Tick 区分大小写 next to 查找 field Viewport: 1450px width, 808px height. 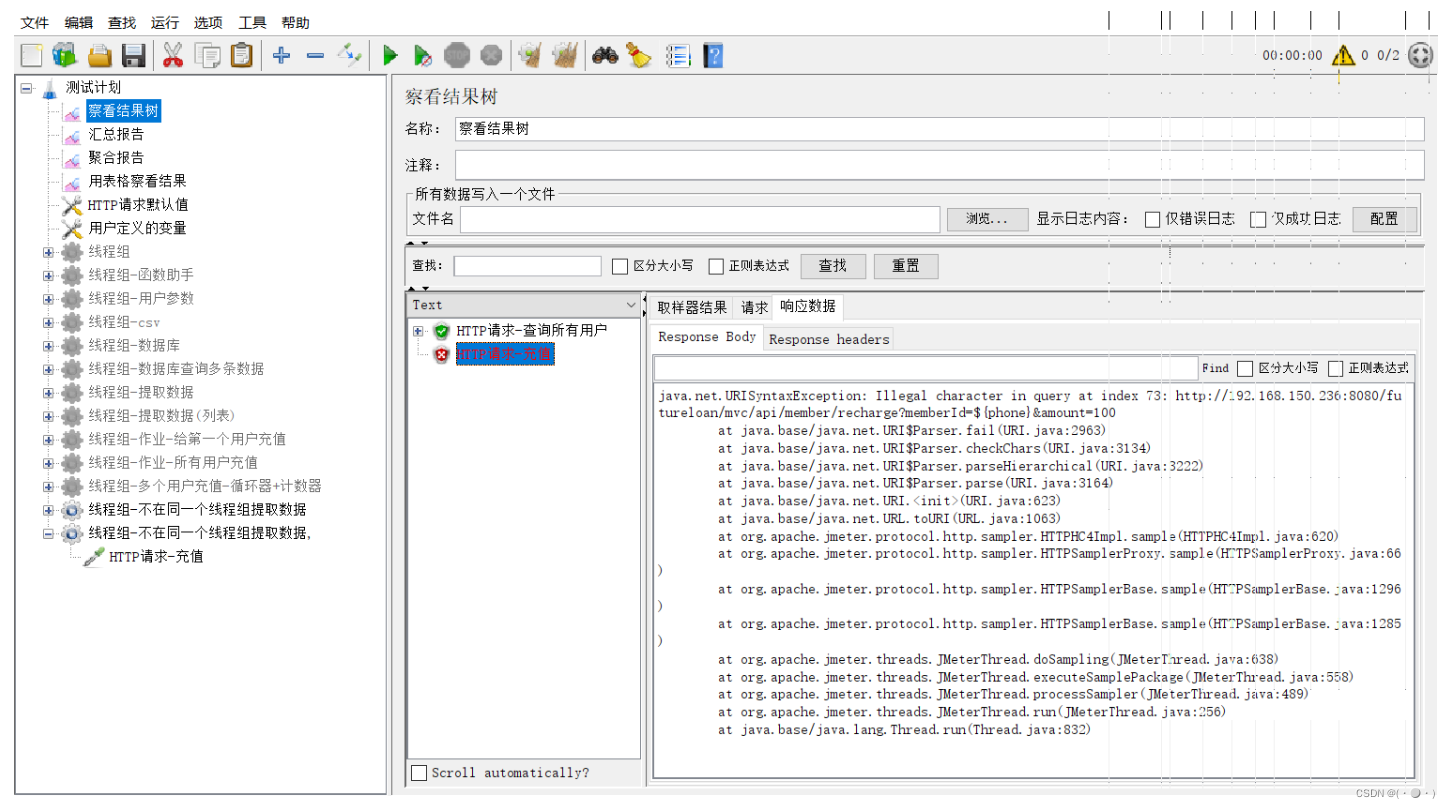coord(620,266)
